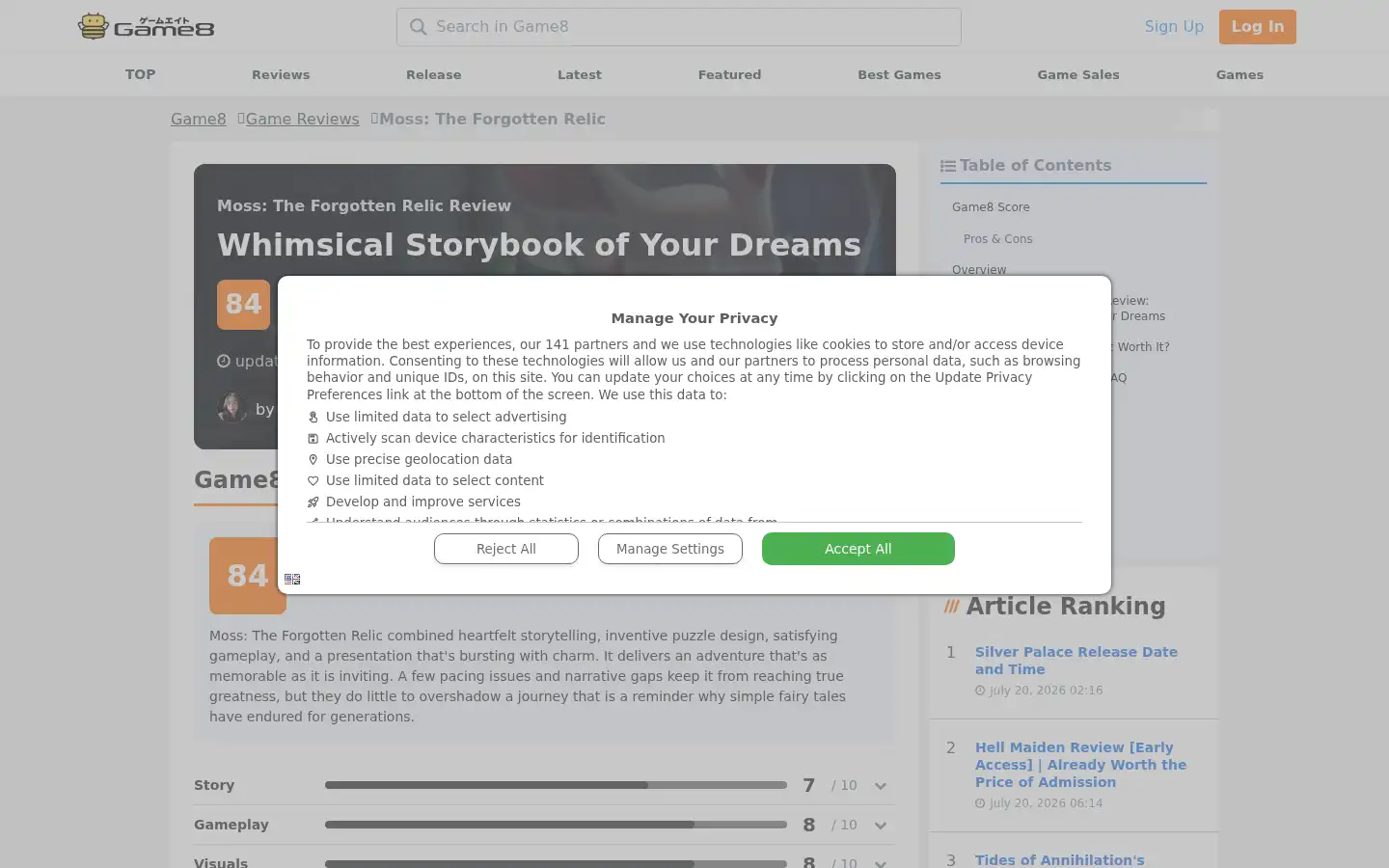1389x868 pixels.
Task: Open Silver Palace Release Date article
Action: point(1076,661)
